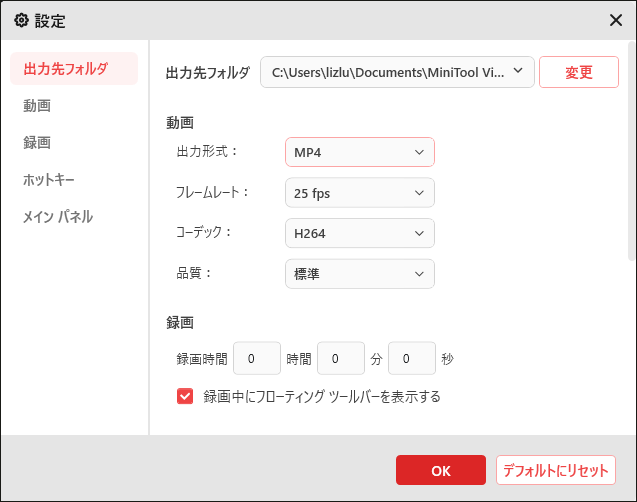Click the 動画 section heading text
Image resolution: width=637 pixels, height=502 pixels.
tap(180, 122)
